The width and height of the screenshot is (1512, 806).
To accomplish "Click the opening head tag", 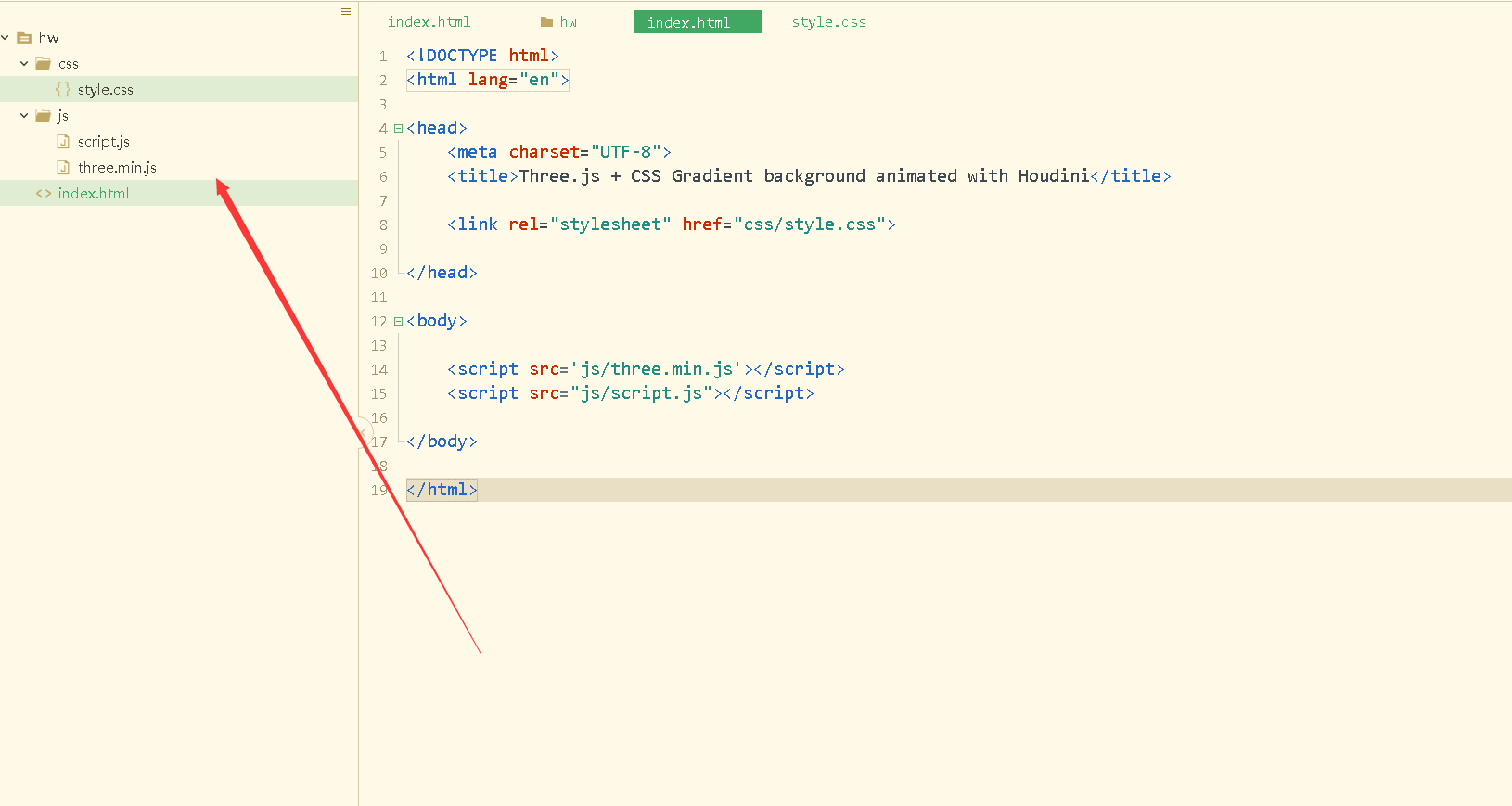I will (437, 128).
